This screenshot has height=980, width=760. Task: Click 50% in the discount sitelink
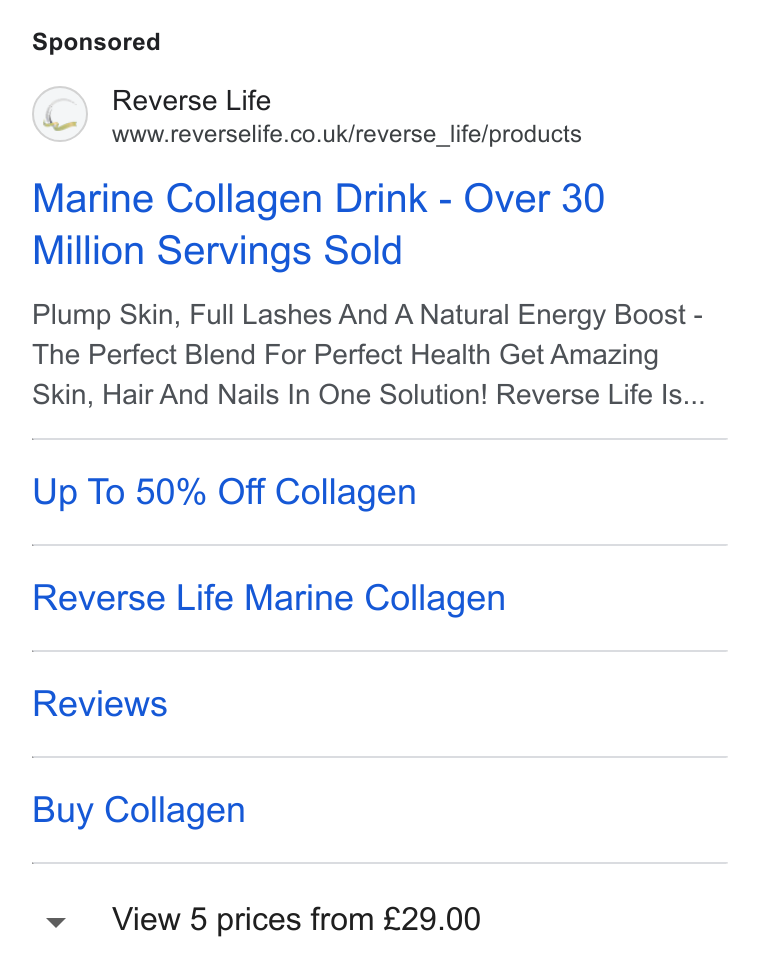click(171, 492)
